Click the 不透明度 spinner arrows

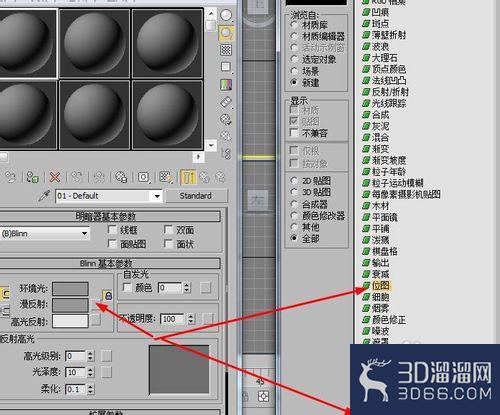click(191, 319)
